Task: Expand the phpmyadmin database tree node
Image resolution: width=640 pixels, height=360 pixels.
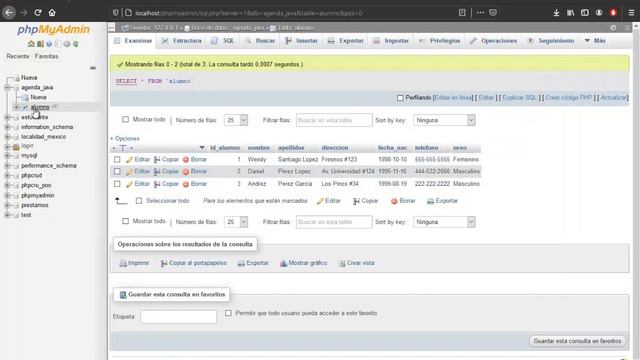Action: point(7,196)
